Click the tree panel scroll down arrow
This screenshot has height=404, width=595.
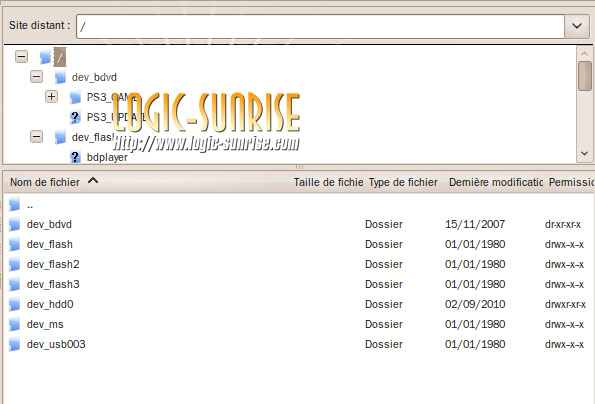point(584,154)
